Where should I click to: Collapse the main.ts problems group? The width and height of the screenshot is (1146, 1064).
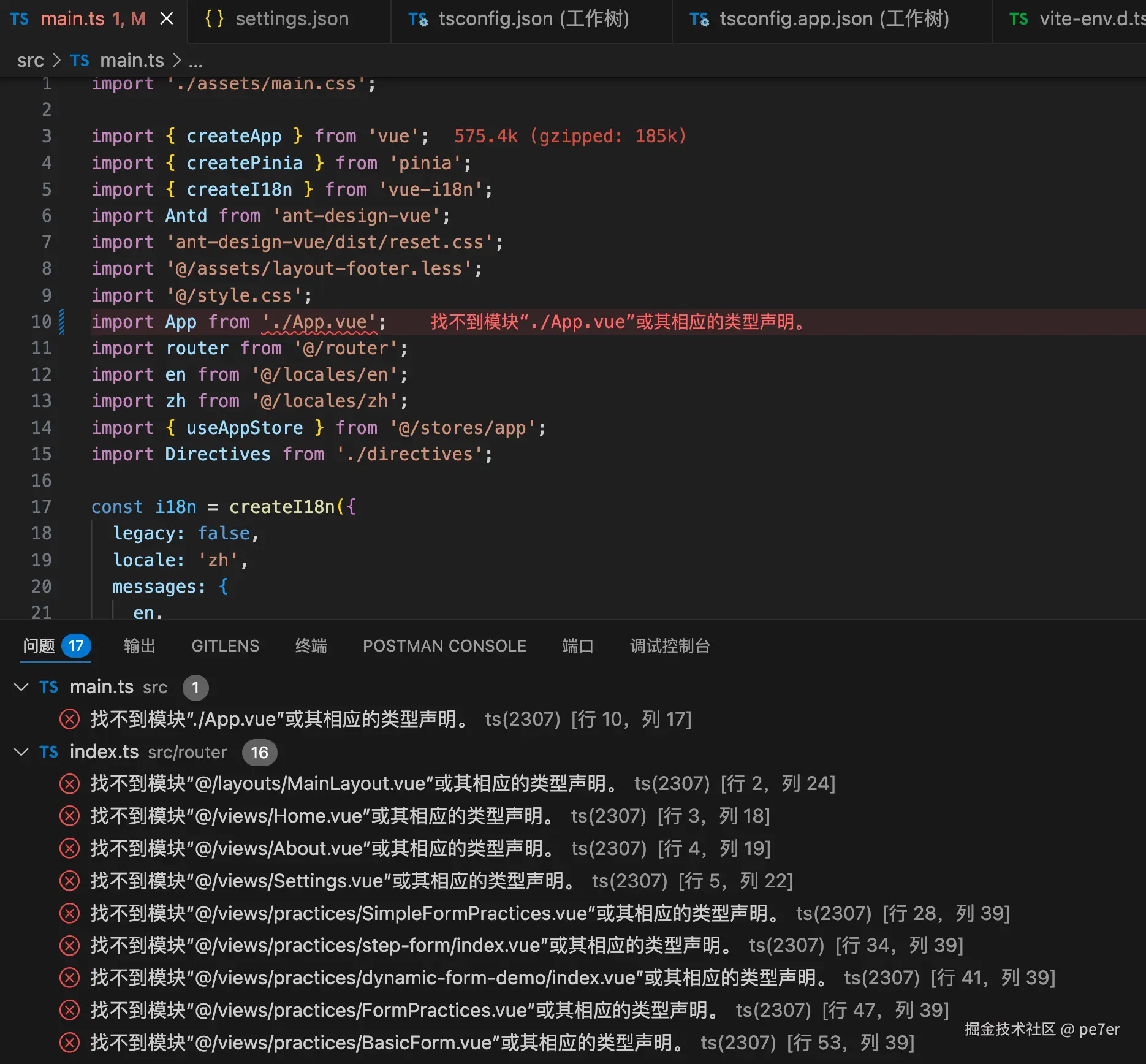coord(21,687)
